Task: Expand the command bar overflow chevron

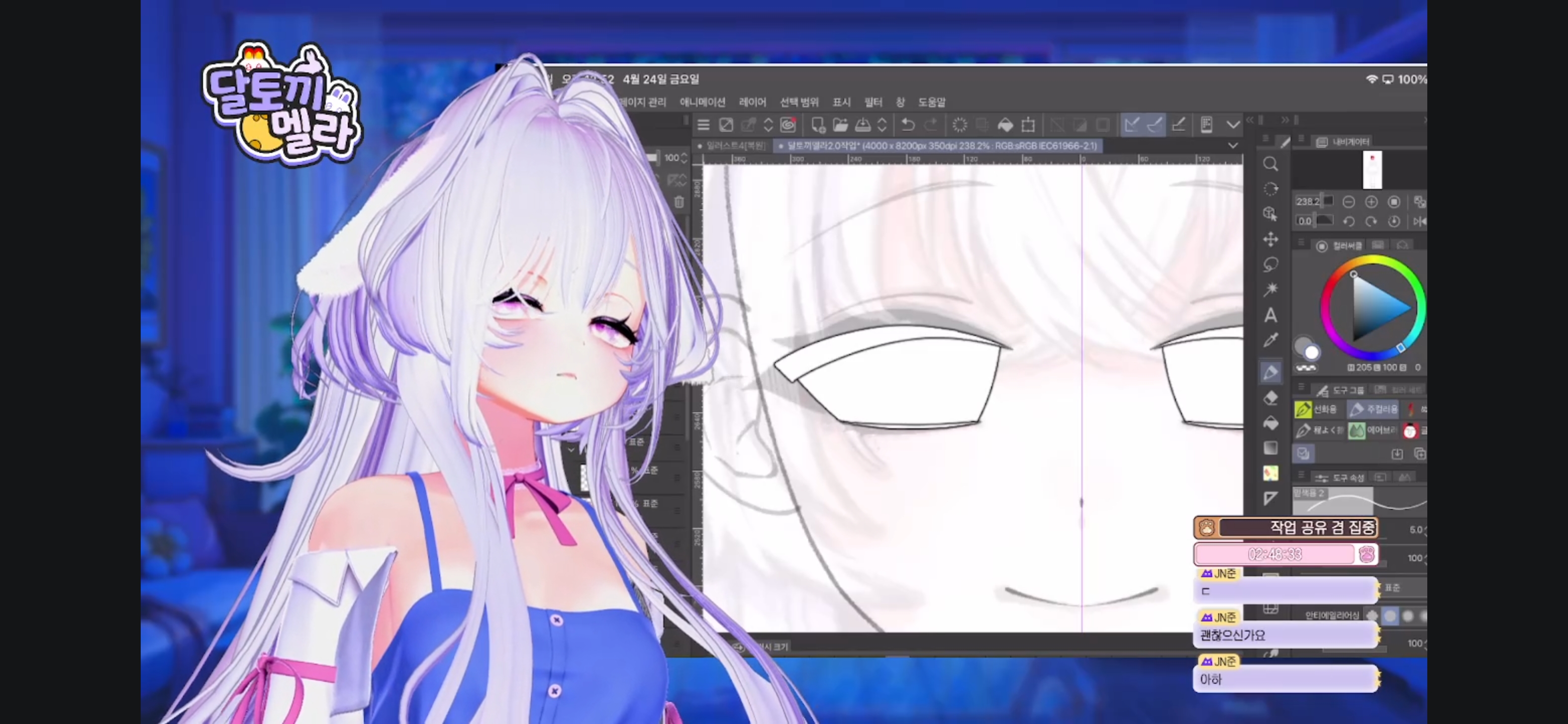Action: point(1233,125)
